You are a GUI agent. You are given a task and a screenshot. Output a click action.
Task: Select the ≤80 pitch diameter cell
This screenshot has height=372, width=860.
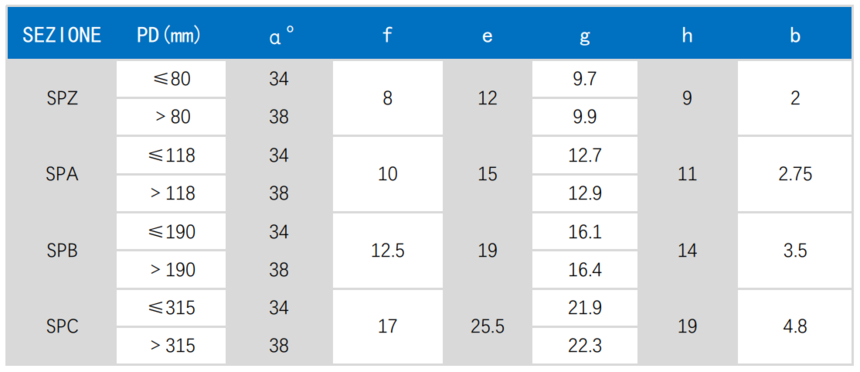pyautogui.click(x=171, y=79)
